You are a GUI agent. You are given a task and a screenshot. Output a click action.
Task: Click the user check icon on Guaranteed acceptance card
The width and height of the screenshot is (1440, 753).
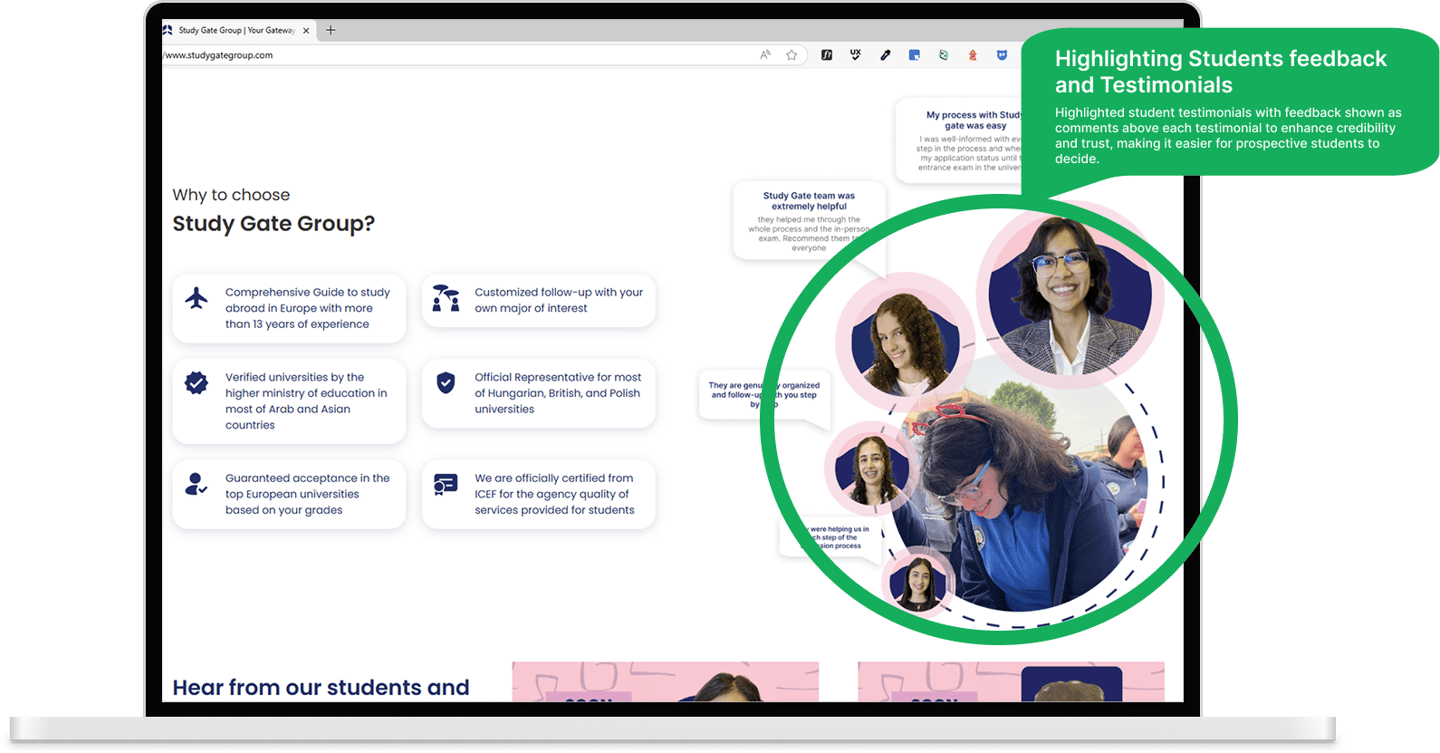point(197,484)
